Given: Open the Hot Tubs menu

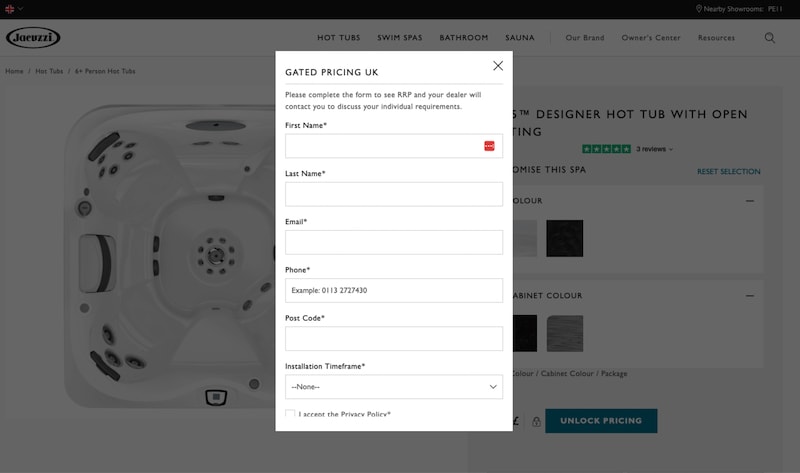Looking at the screenshot, I should 339,38.
